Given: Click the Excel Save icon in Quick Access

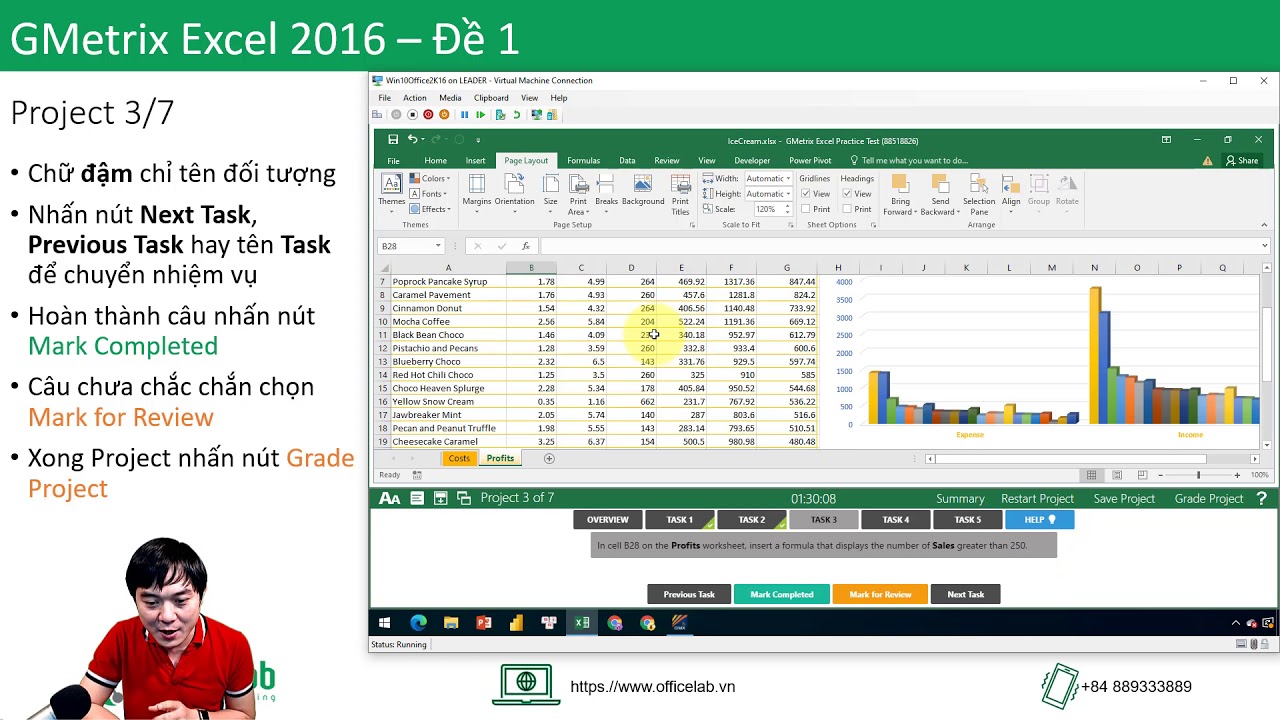Looking at the screenshot, I should [393, 140].
